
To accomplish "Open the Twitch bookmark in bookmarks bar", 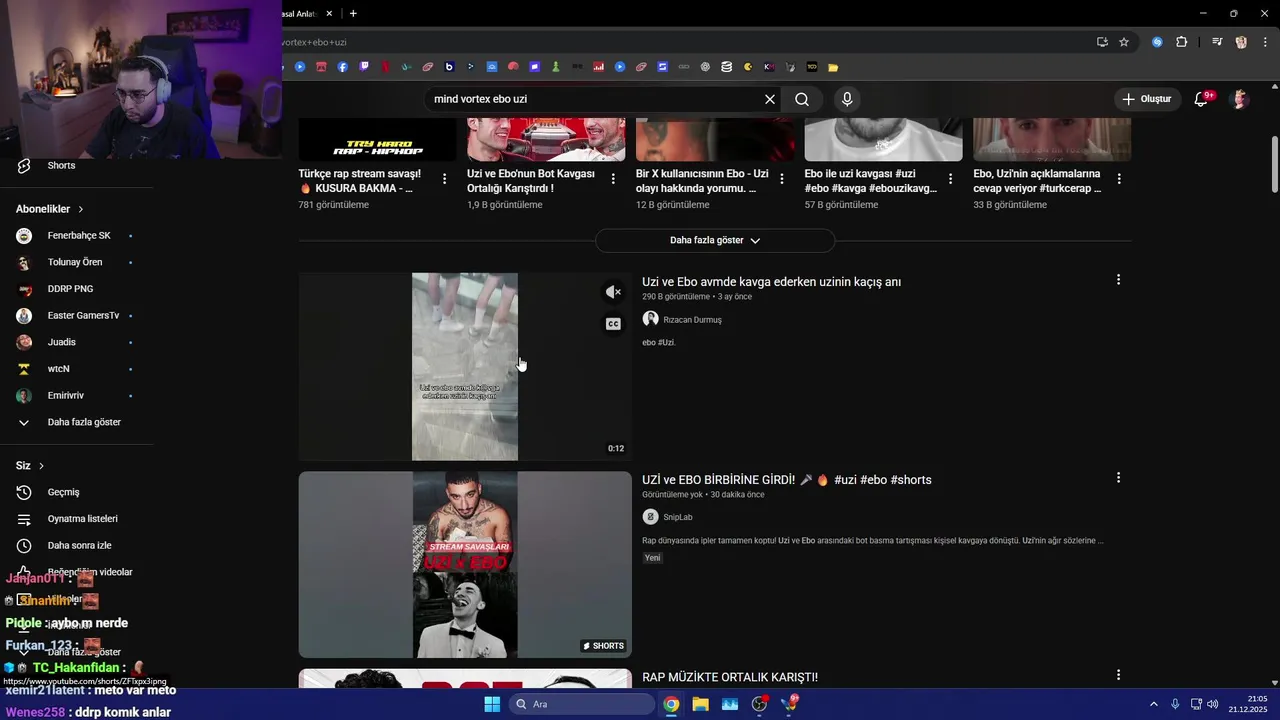I will tap(364, 67).
